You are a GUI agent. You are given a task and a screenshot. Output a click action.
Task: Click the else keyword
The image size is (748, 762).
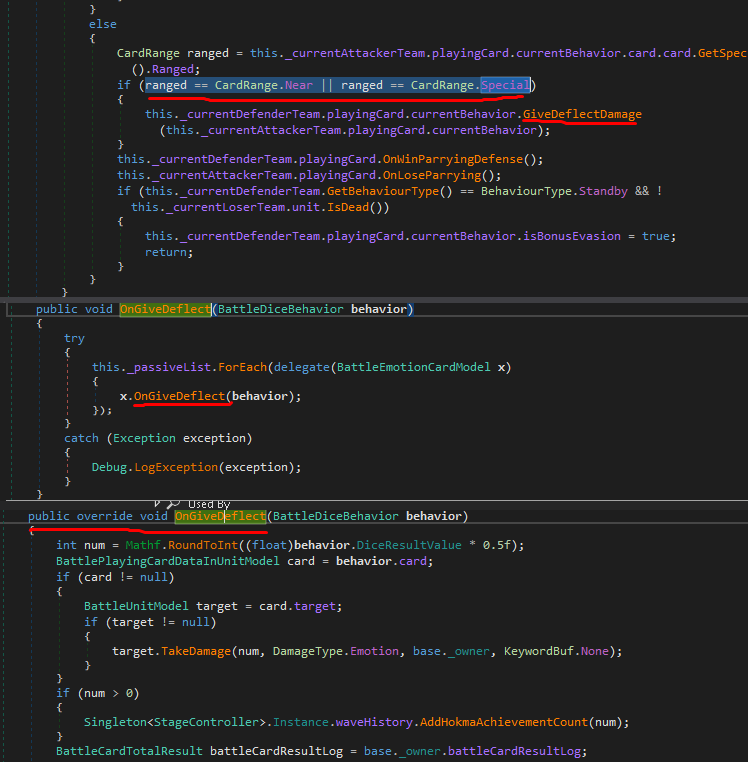click(103, 24)
